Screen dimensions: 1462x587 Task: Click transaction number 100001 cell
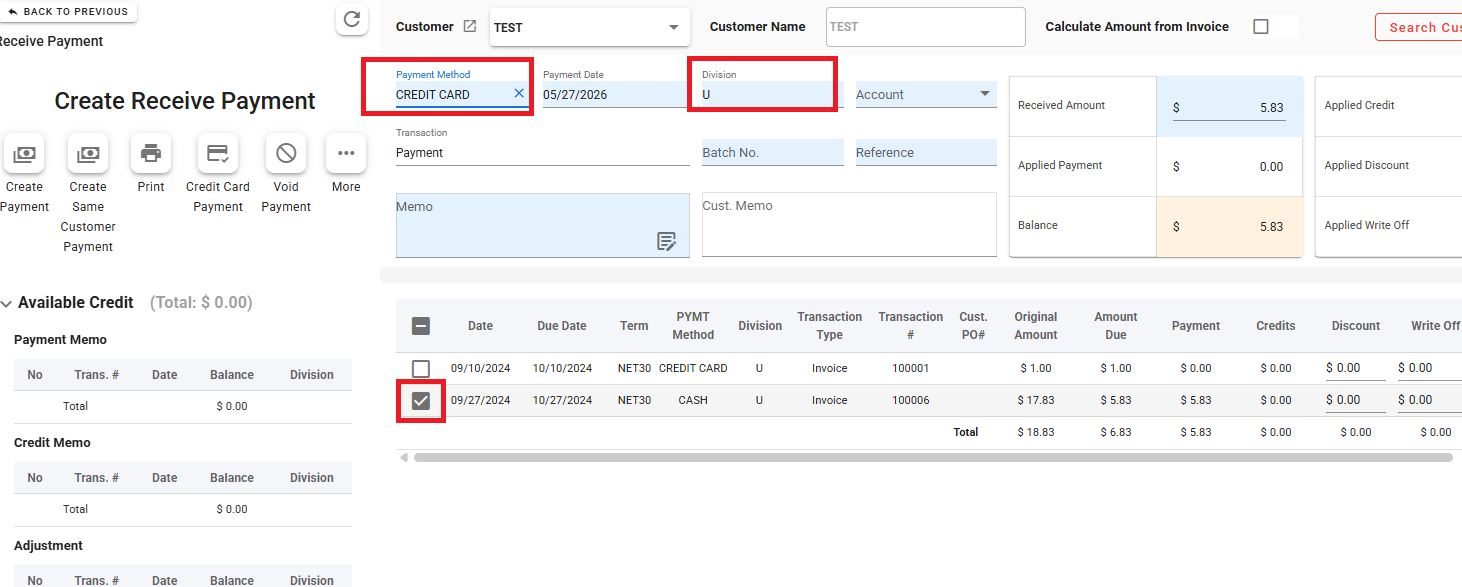coord(910,368)
